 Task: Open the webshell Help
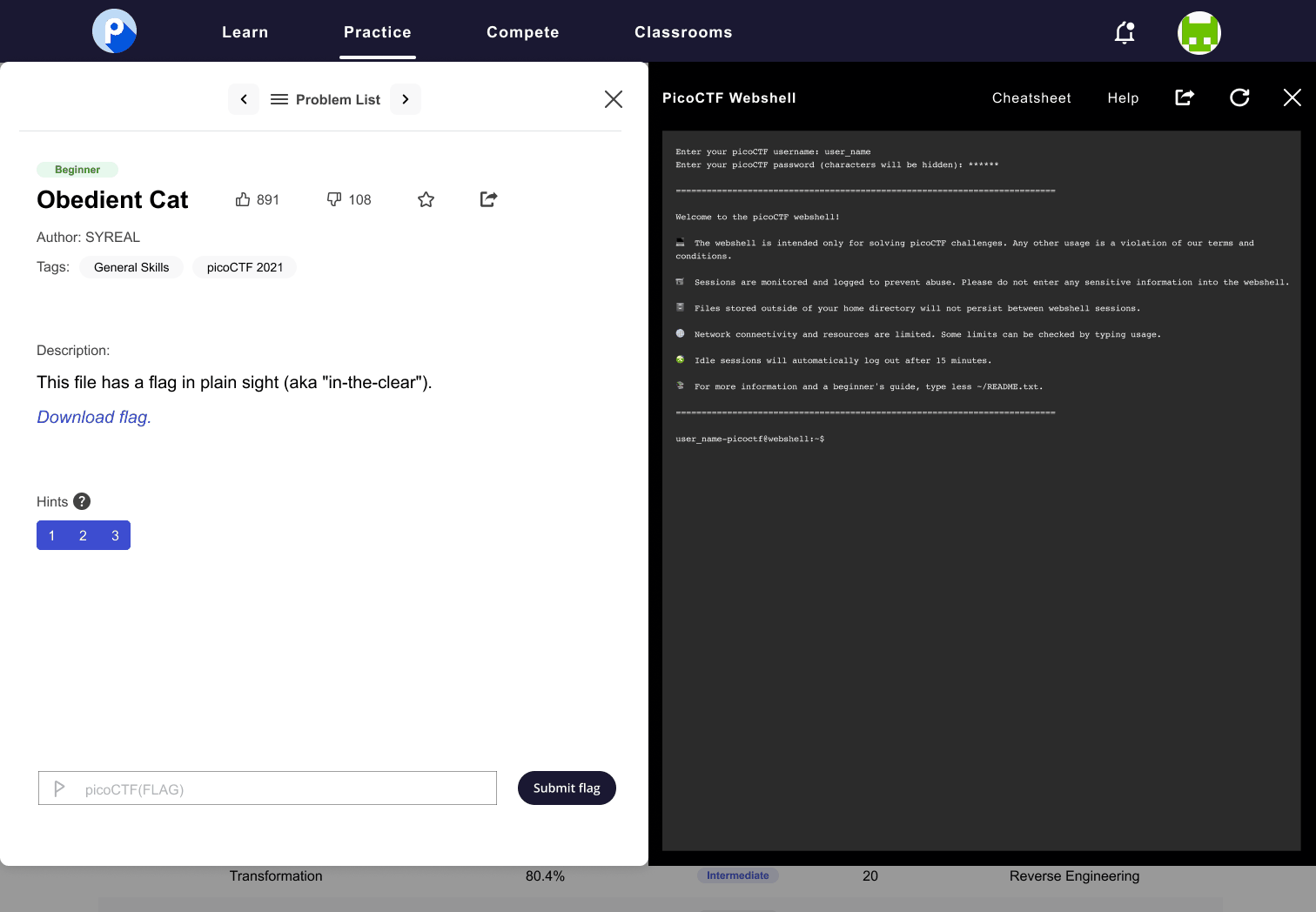tap(1123, 98)
